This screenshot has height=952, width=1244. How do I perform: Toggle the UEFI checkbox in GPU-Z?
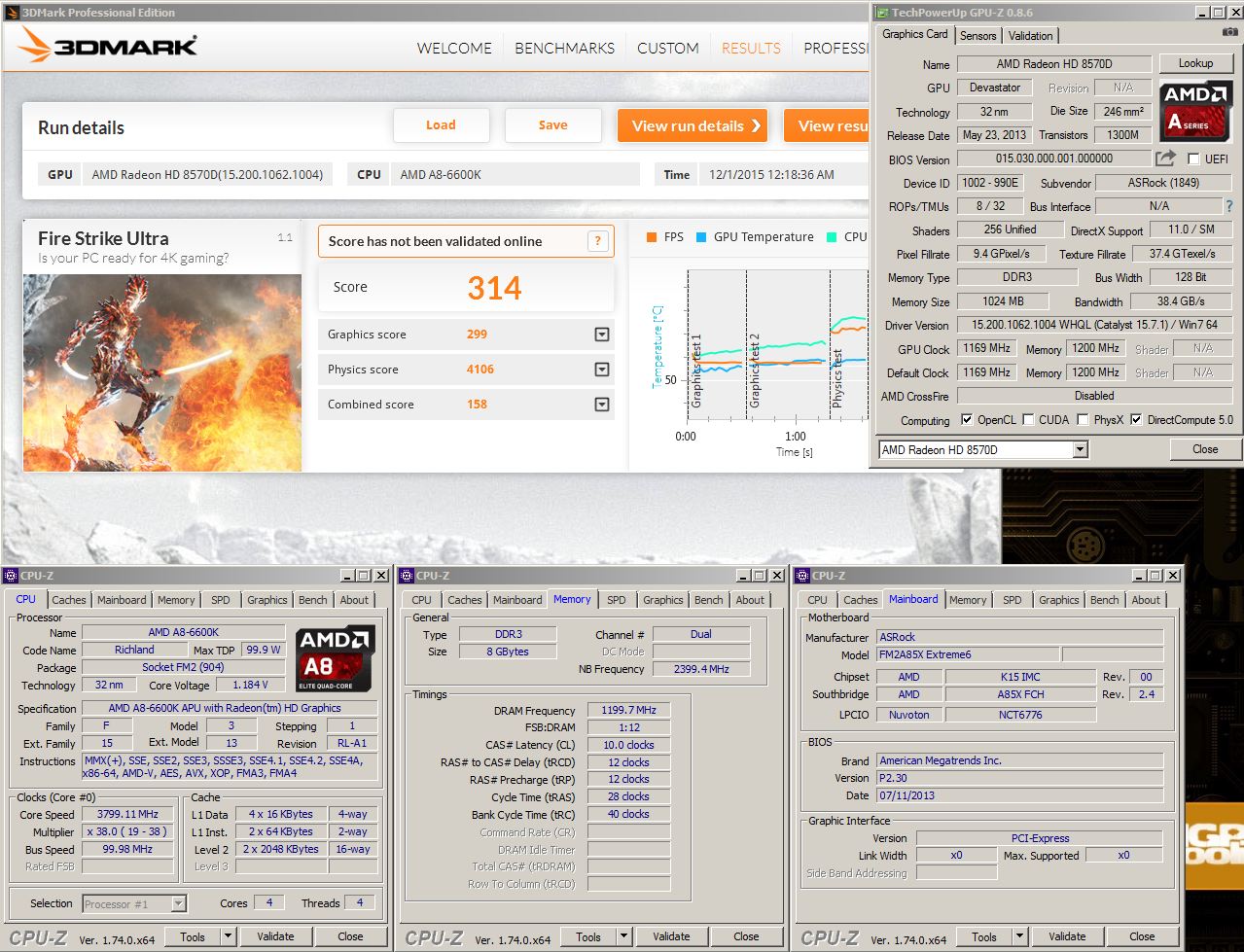pos(1193,159)
